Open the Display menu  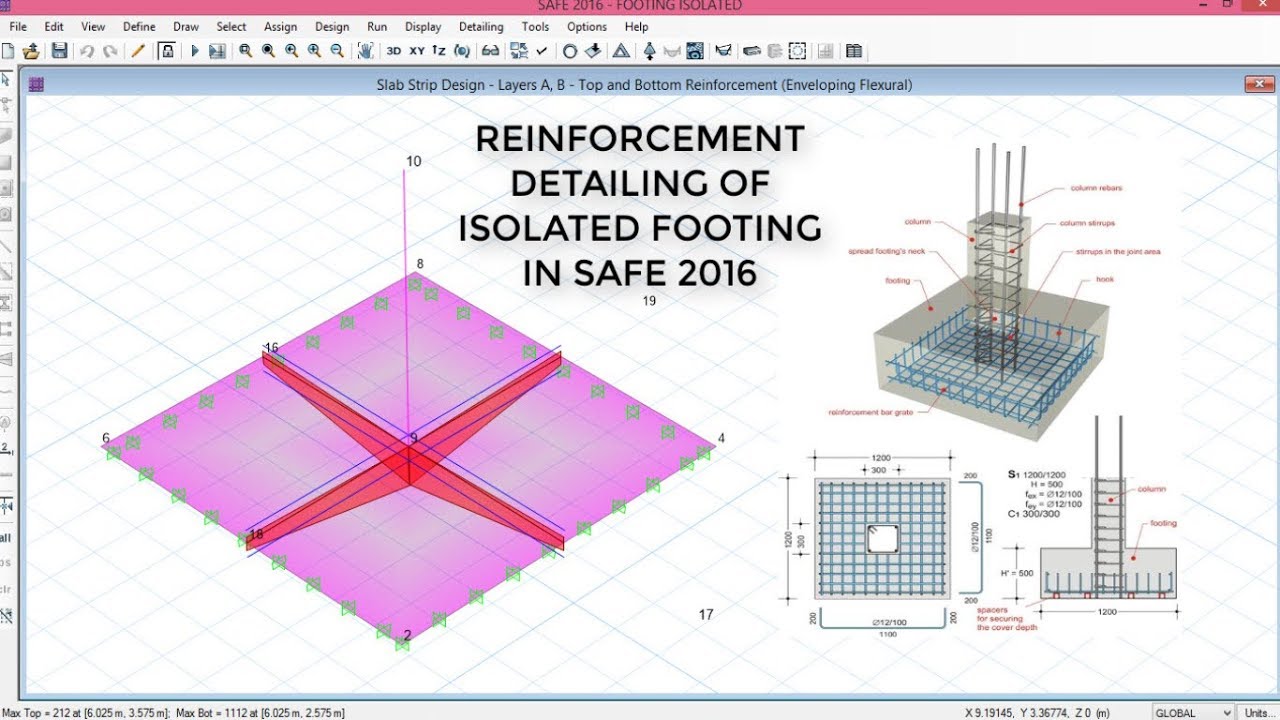pyautogui.click(x=423, y=27)
